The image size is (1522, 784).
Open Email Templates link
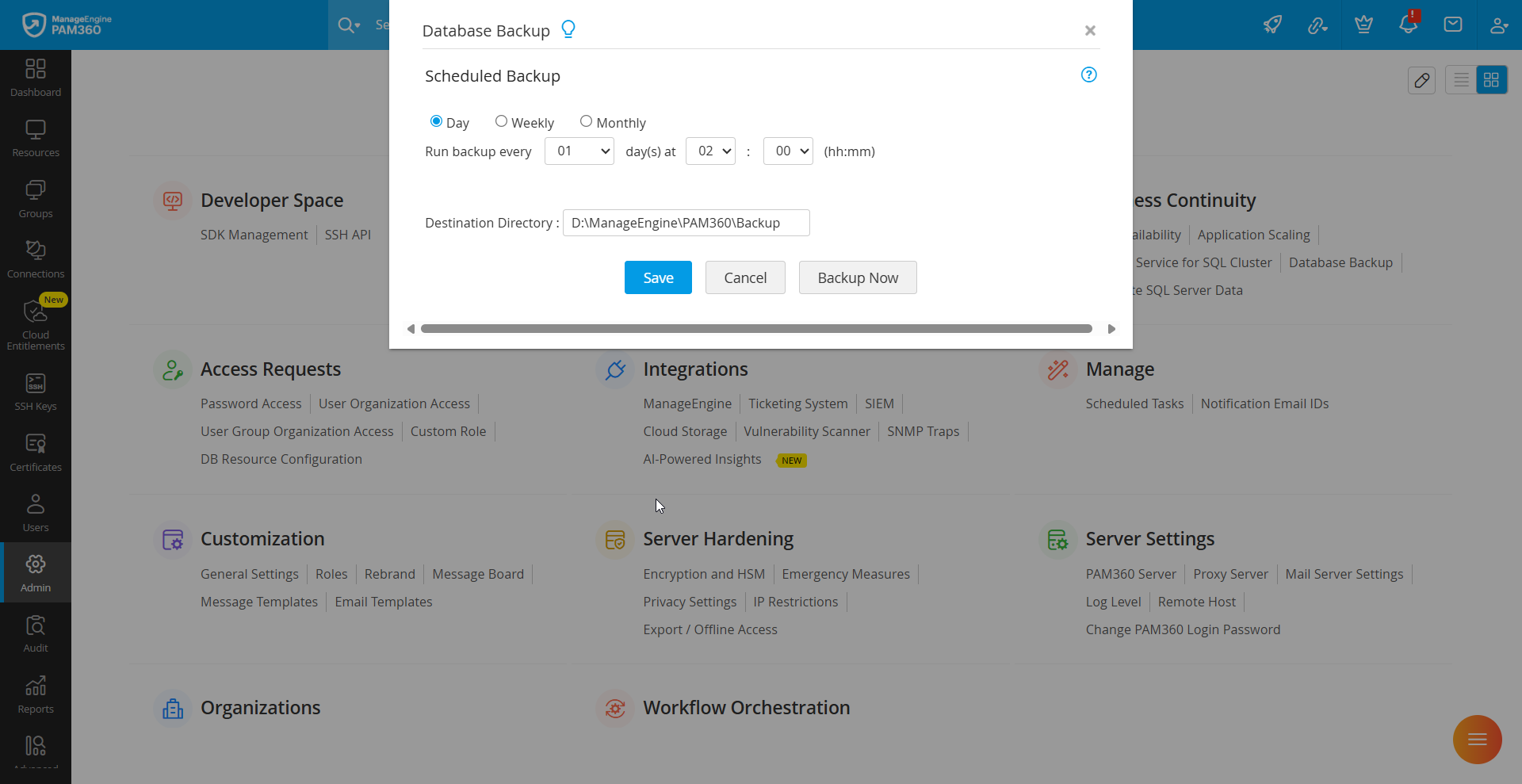tap(383, 602)
